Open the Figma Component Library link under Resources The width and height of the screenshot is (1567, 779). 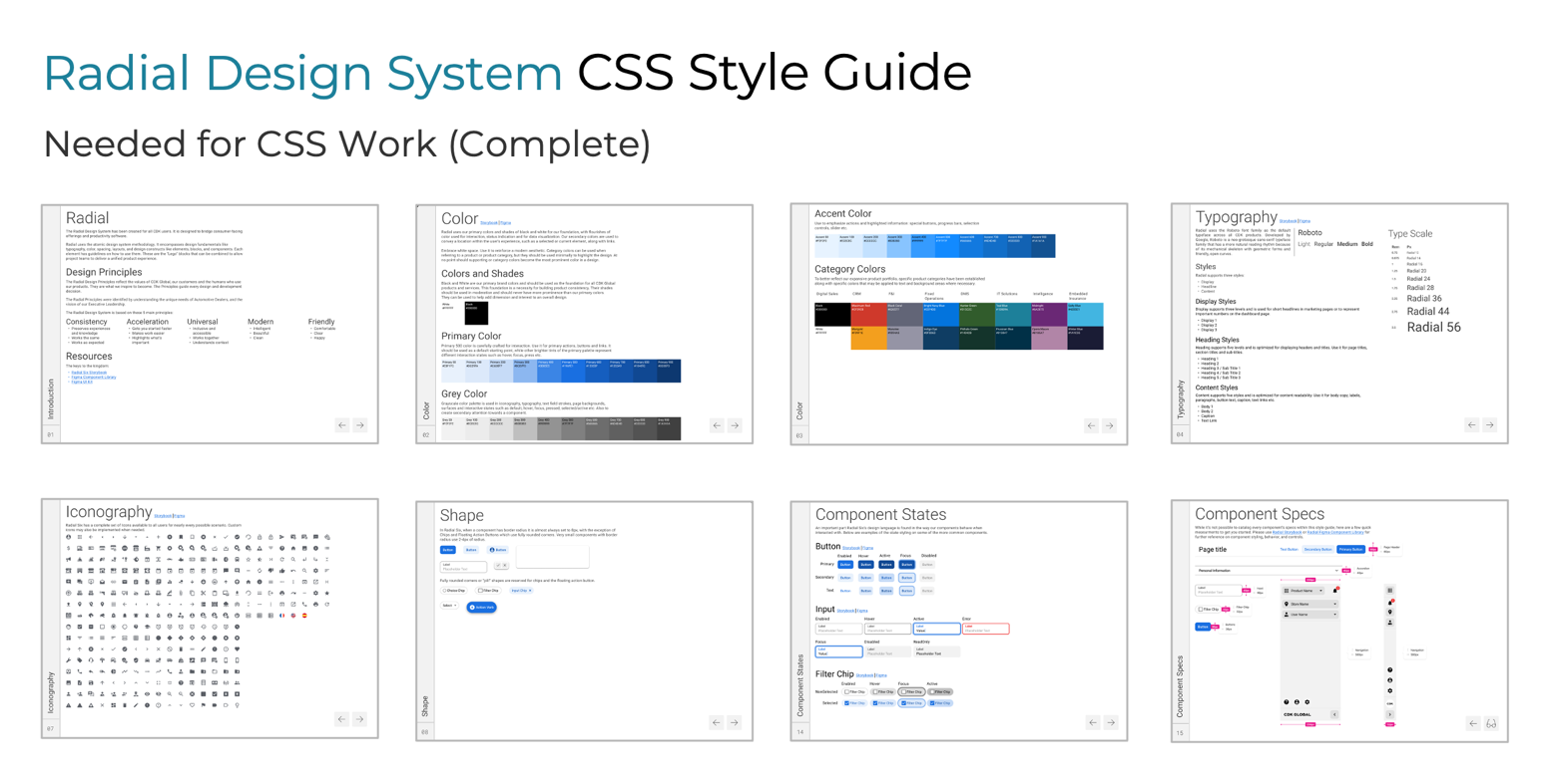tap(93, 377)
